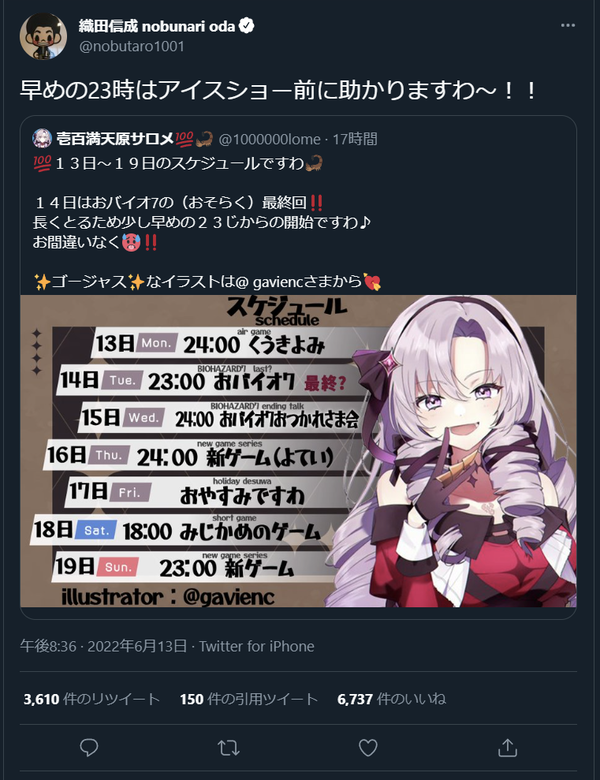Click the 午後8:36 · 2022年6月13日 timestamp

coord(103,646)
